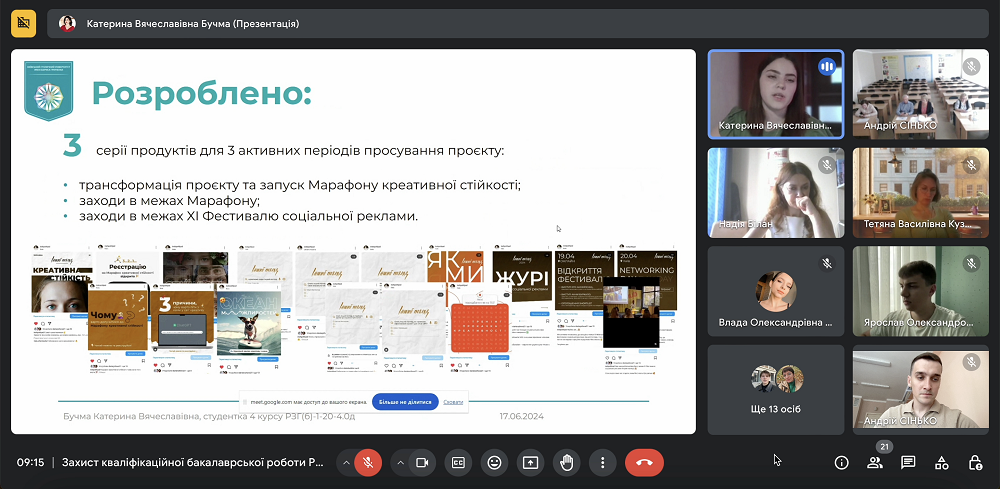
Task: Open meeting details info icon
Action: (841, 463)
